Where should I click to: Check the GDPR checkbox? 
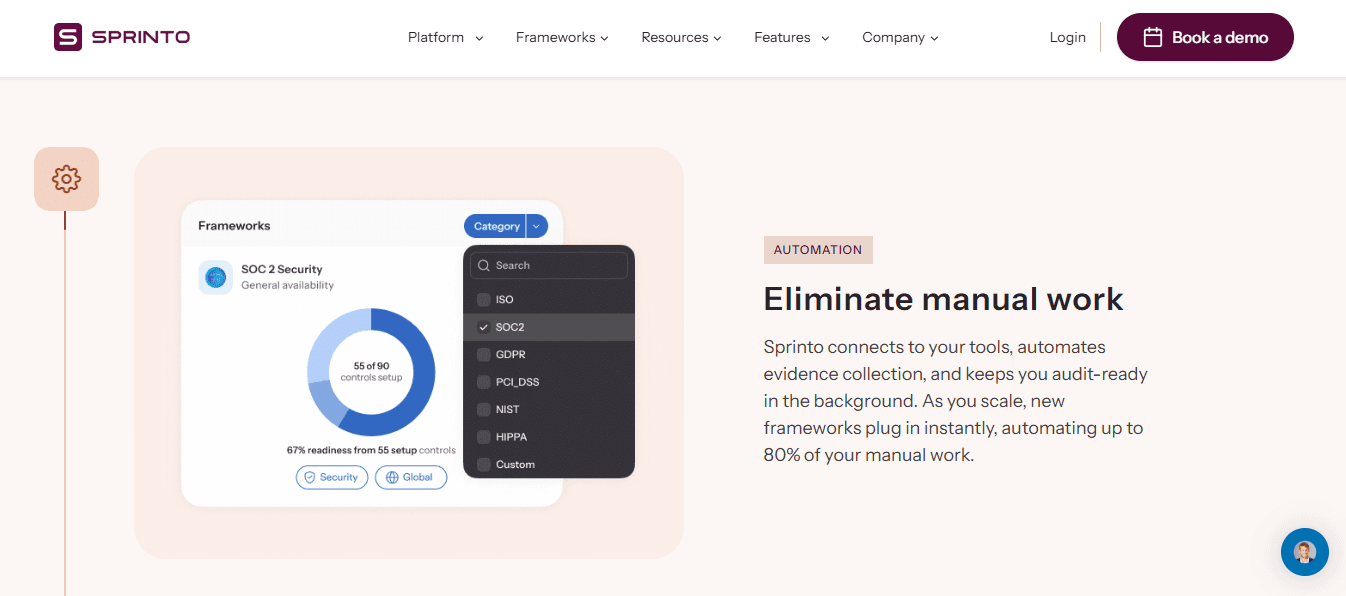pyautogui.click(x=484, y=355)
